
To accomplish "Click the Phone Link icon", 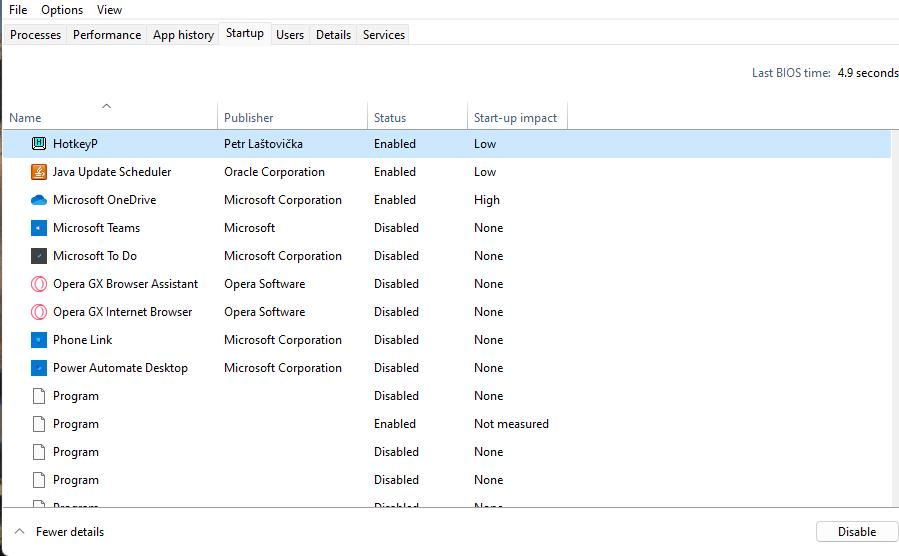I will (39, 340).
